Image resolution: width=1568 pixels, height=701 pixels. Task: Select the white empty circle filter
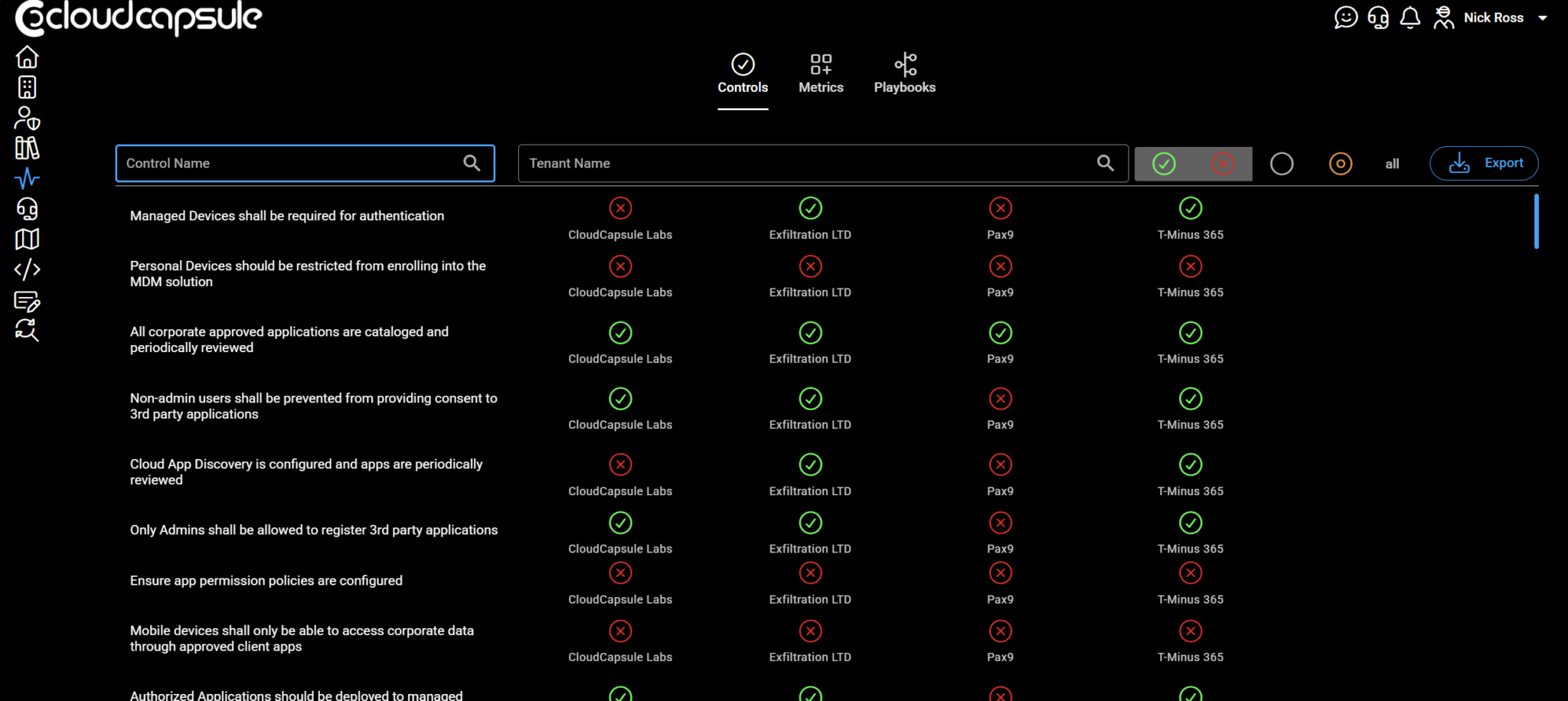1282,164
